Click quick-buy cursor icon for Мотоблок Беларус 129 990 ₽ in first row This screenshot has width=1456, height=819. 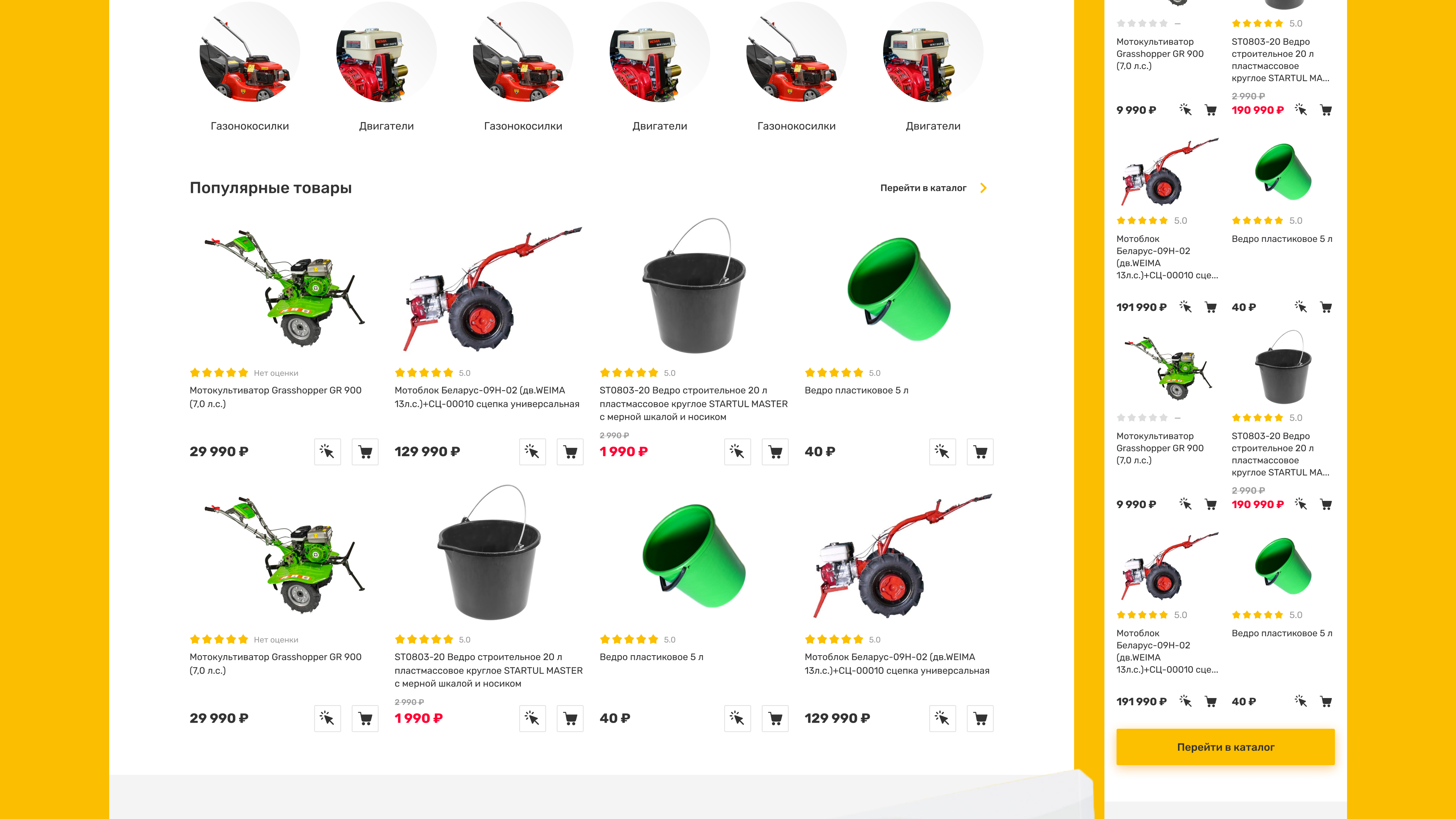click(532, 452)
